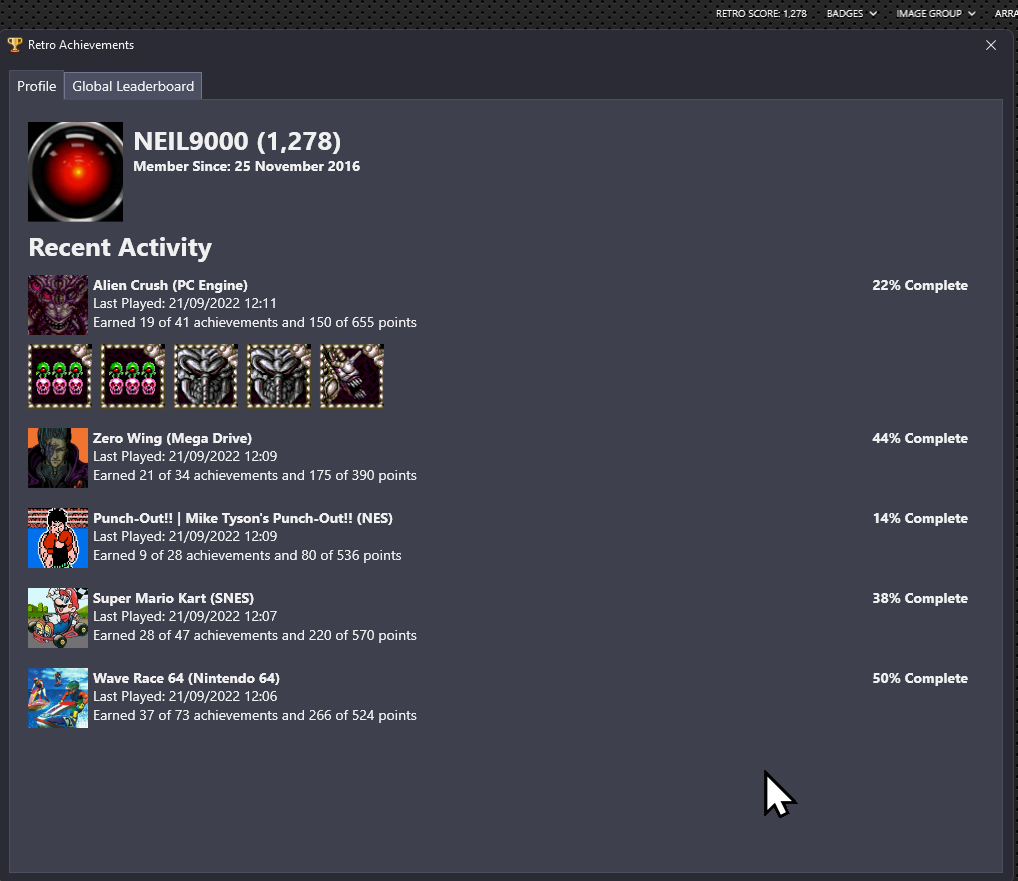Screen dimensions: 1018x881
Task: Open the Wave Race 64 thumbnail
Action: point(58,698)
